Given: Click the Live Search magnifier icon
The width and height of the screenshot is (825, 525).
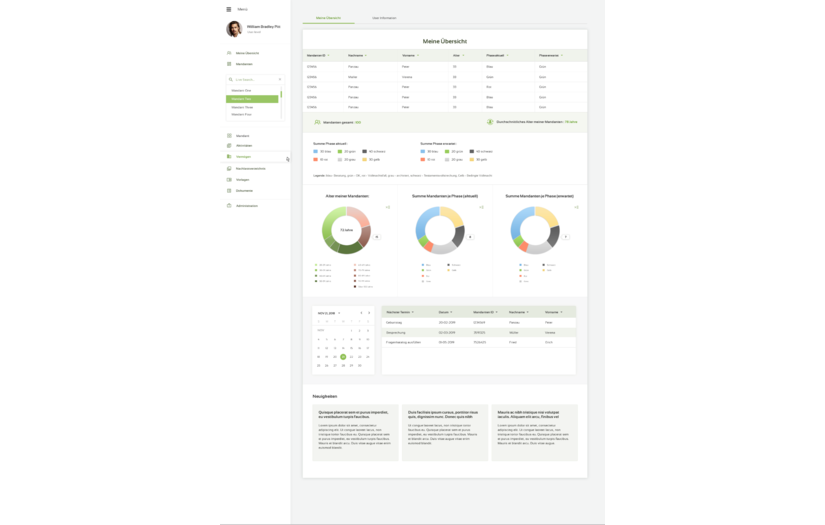Looking at the screenshot, I should coord(230,79).
